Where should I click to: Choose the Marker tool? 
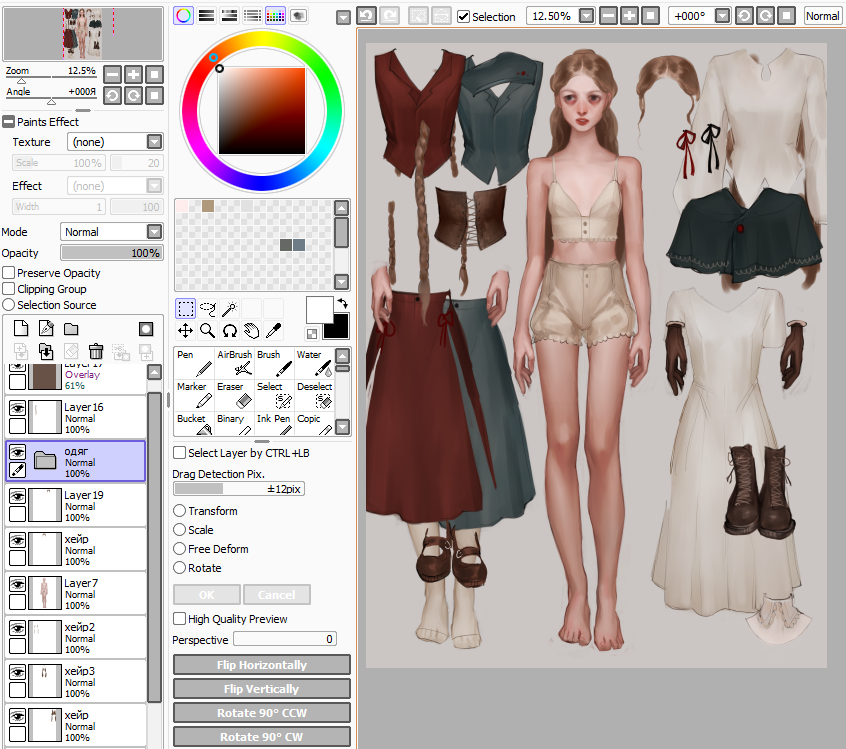coord(194,396)
